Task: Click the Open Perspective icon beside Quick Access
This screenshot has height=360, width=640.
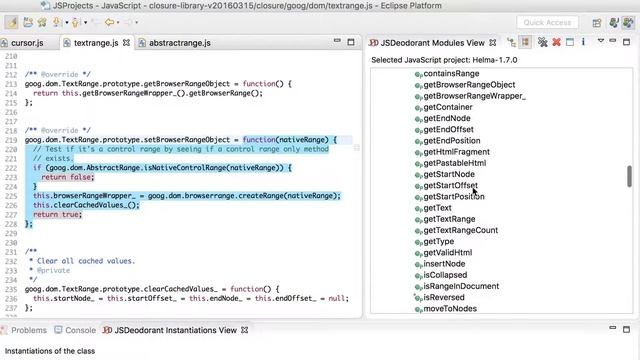Action: 597,22
